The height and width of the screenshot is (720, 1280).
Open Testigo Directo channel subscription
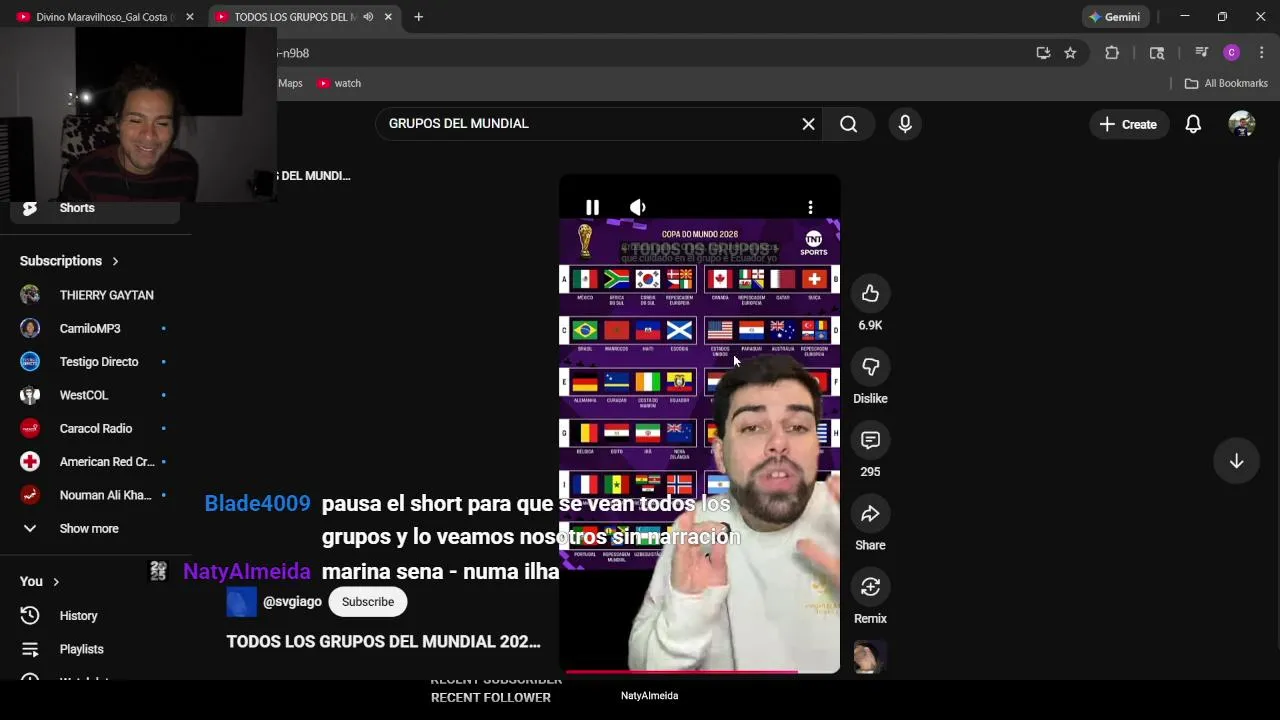pyautogui.click(x=95, y=362)
